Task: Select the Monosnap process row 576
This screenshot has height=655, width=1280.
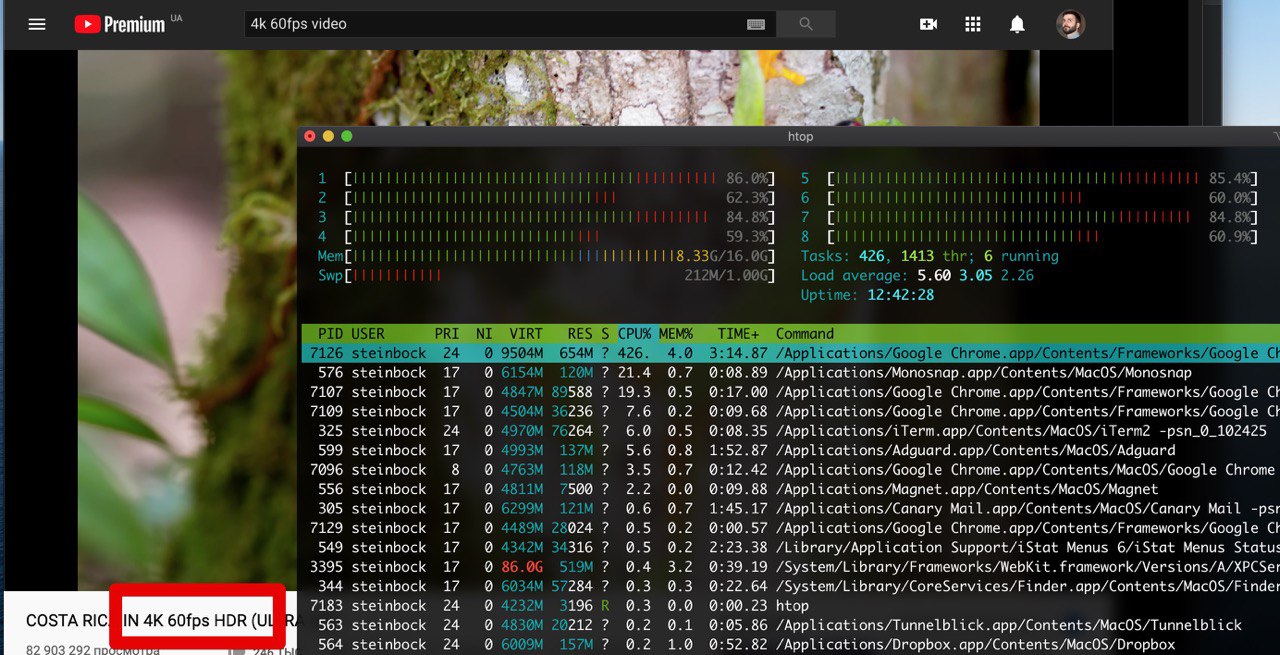Action: 790,373
